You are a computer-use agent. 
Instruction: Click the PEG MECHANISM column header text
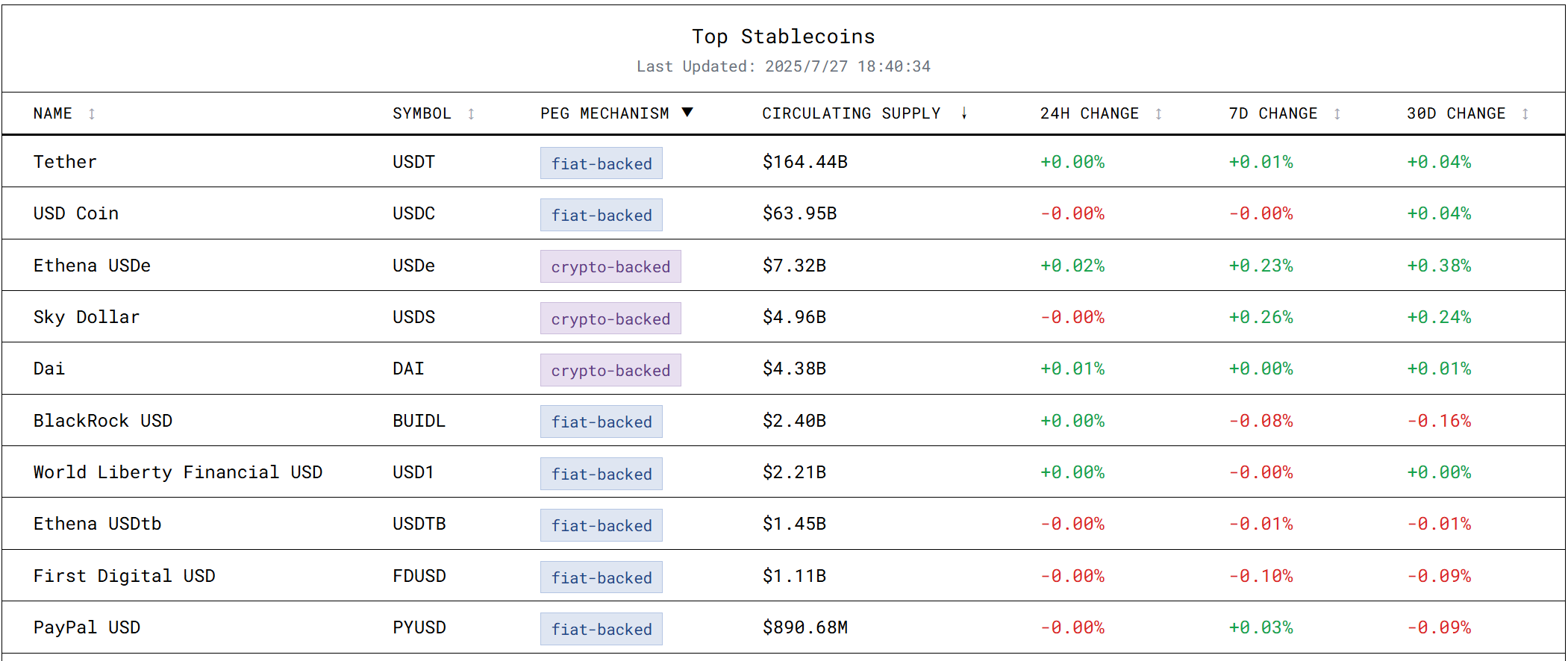[x=605, y=113]
